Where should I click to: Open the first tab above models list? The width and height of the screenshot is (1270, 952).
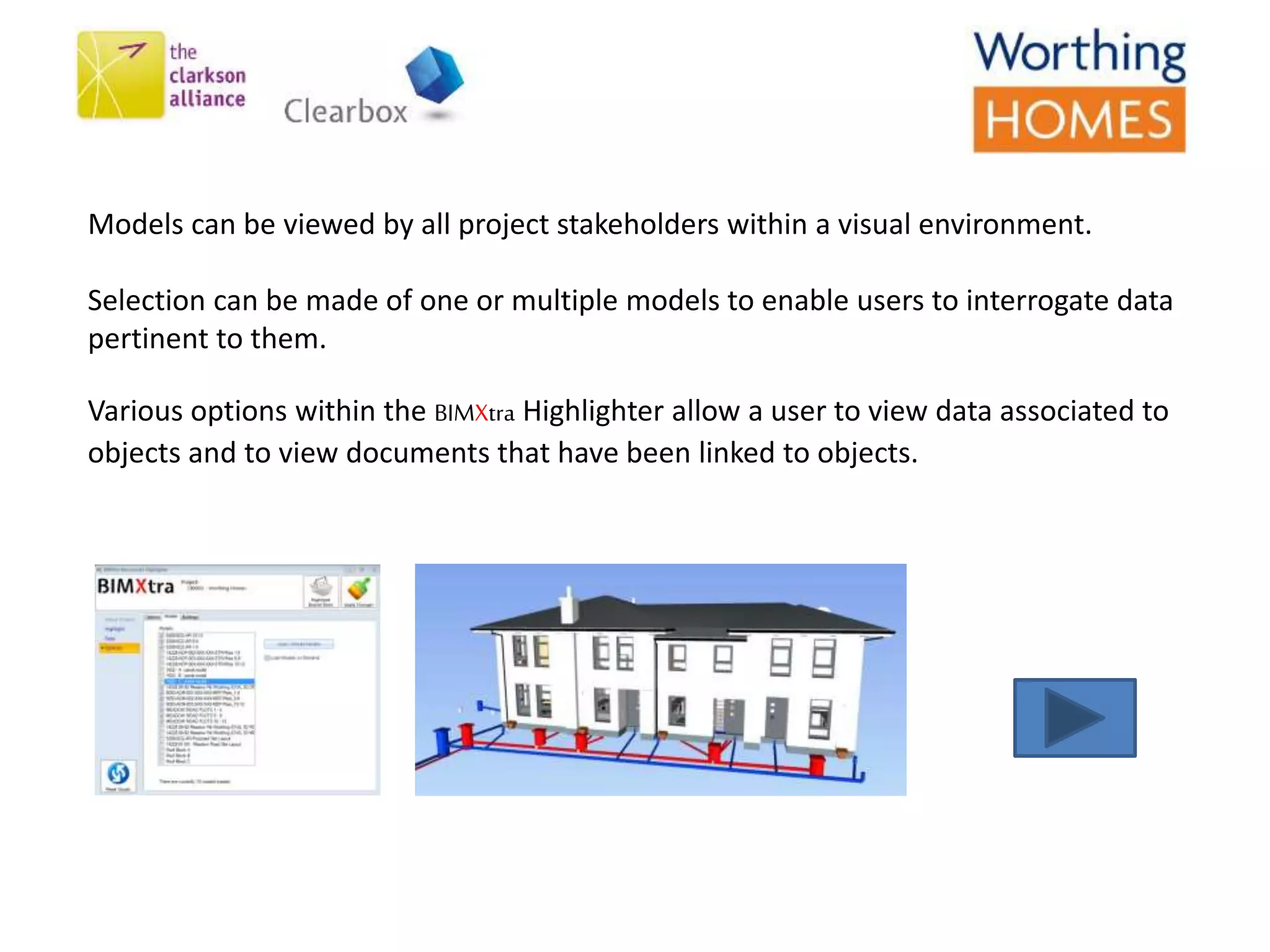153,617
